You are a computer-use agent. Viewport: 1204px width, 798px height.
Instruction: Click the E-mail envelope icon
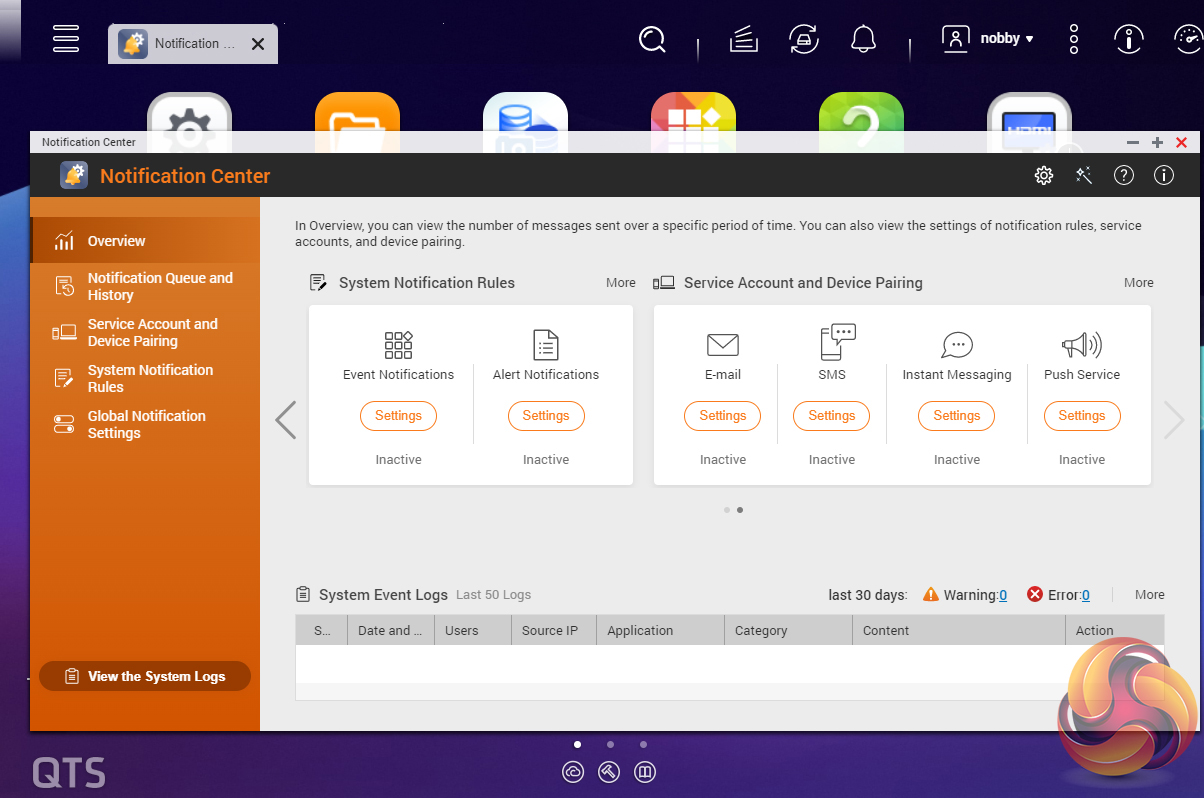coord(723,345)
